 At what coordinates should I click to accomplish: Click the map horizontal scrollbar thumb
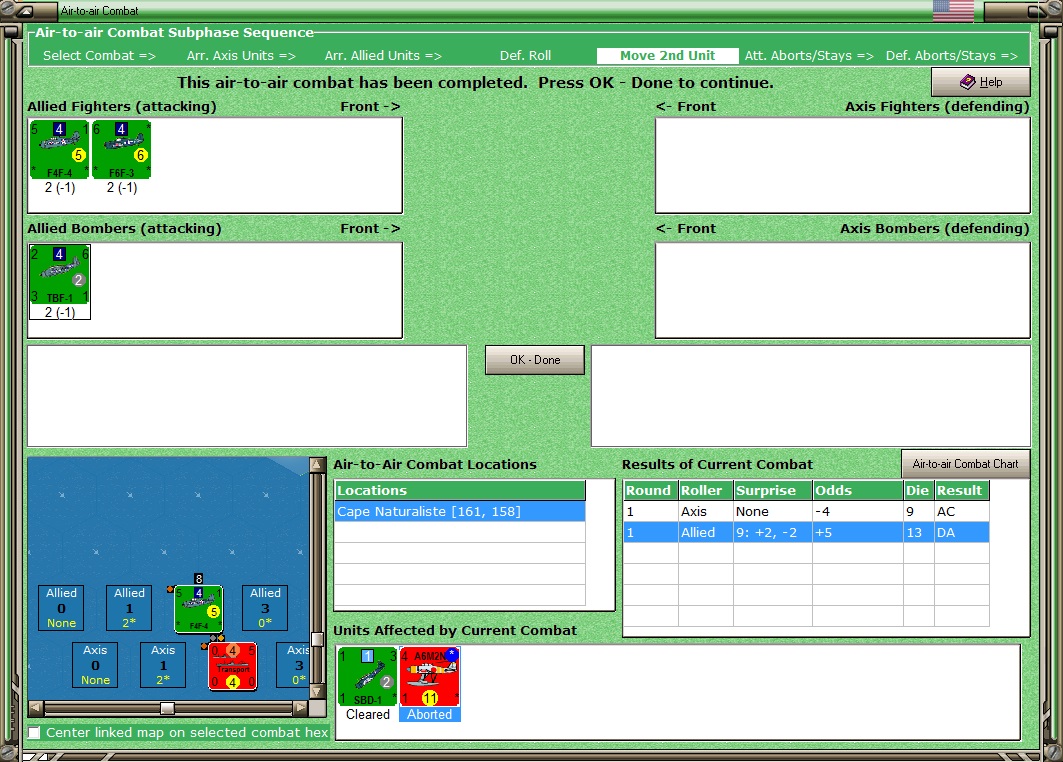(x=167, y=708)
